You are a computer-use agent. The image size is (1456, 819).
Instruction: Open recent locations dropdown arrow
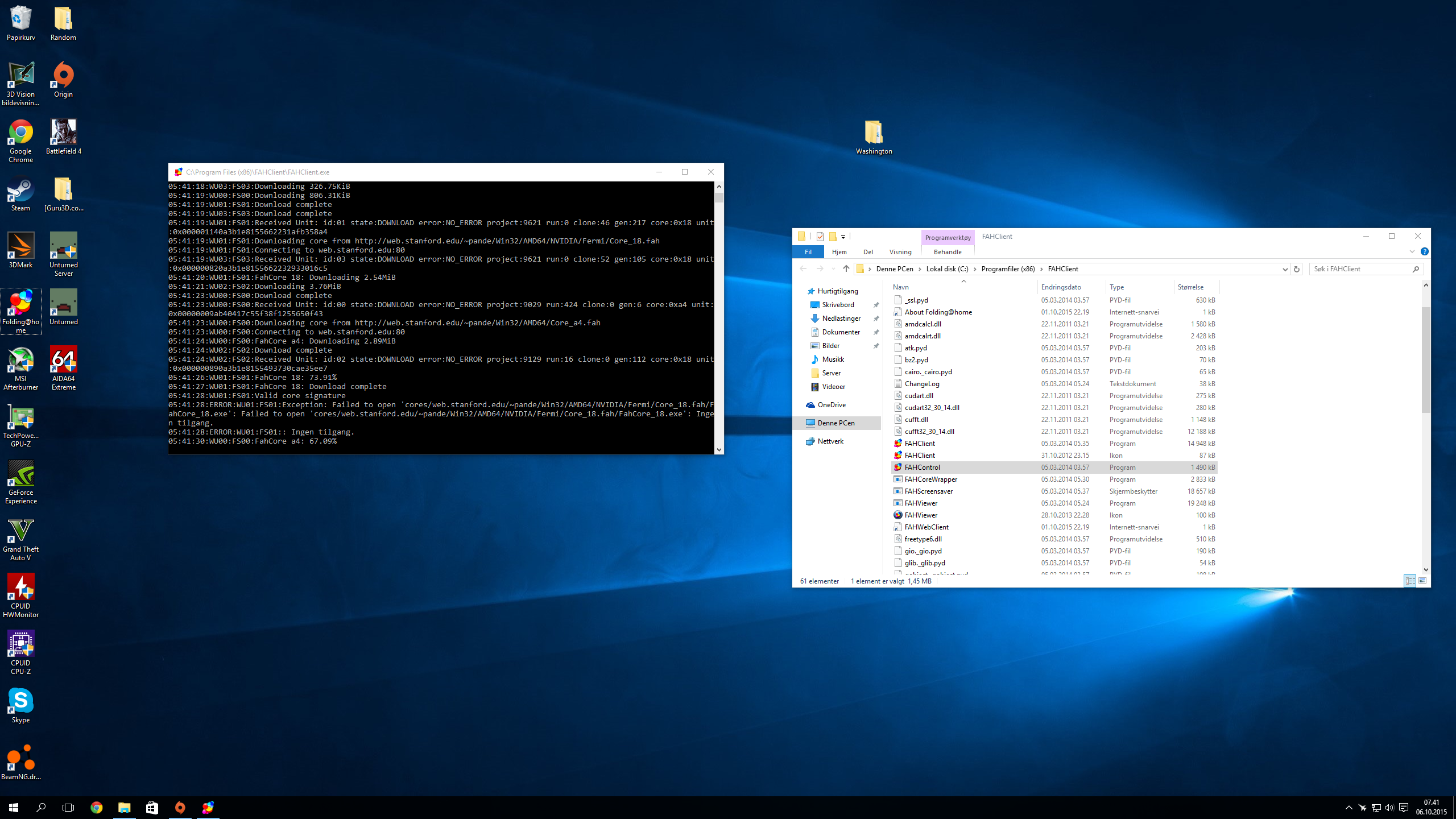[x=833, y=269]
